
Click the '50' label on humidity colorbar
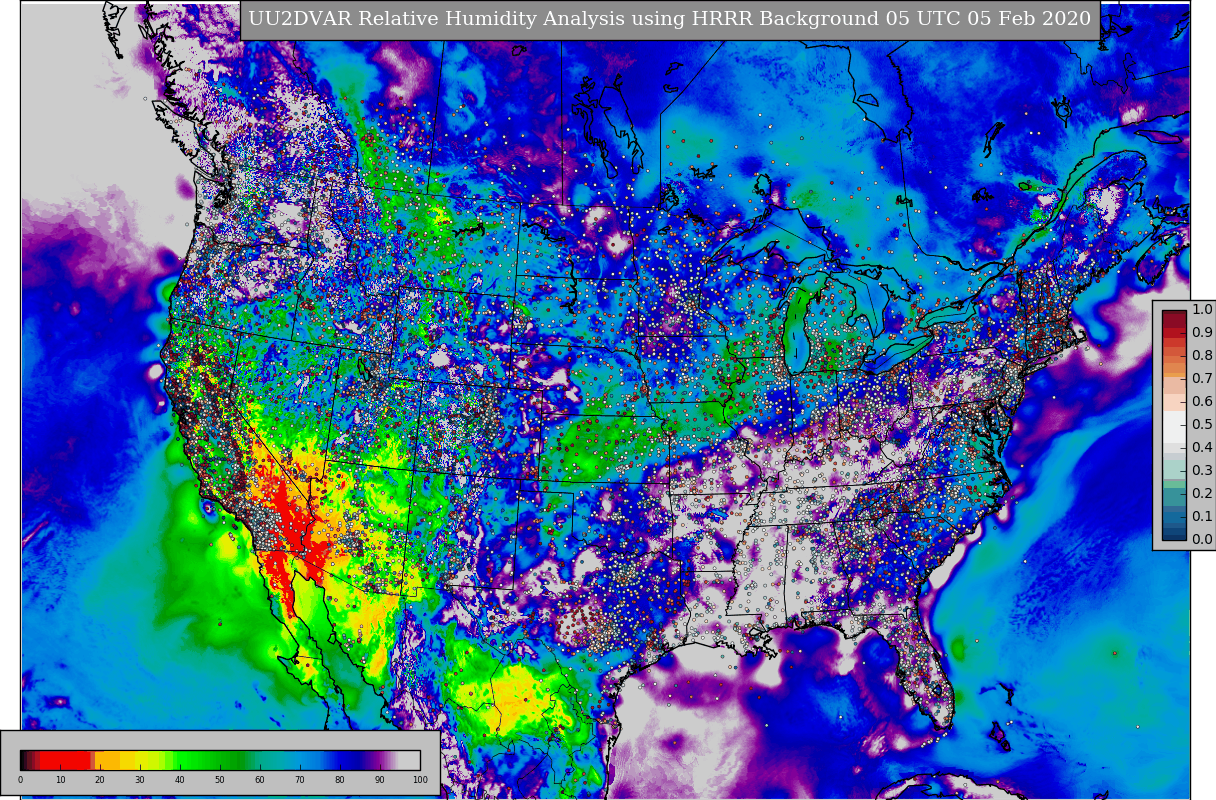[220, 780]
